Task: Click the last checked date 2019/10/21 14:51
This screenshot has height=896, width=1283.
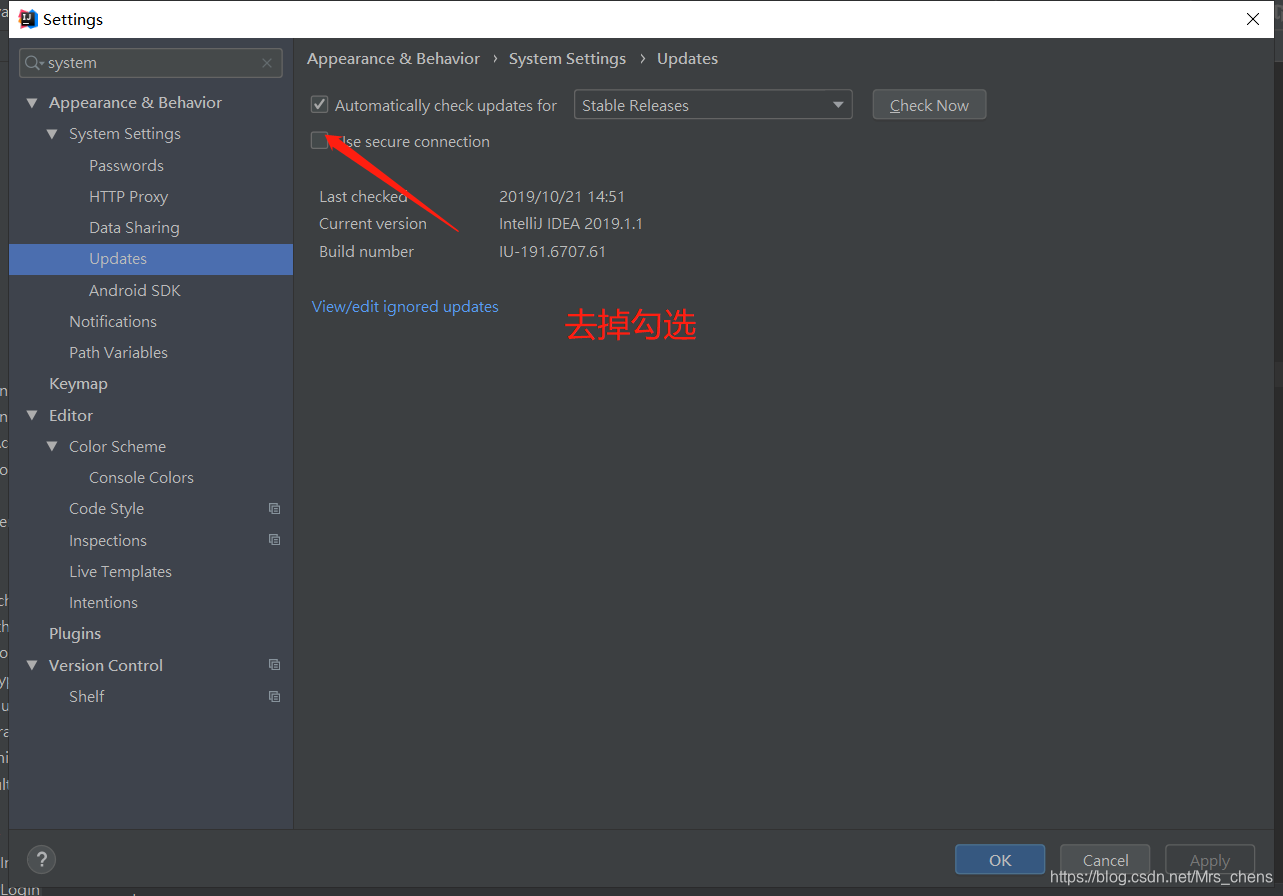Action: click(562, 196)
